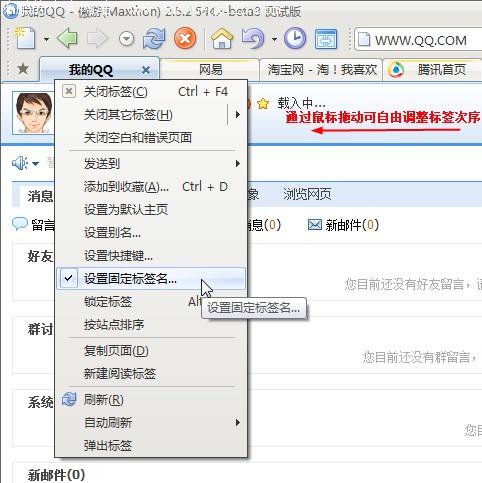This screenshot has width=482, height=483.
Task: Open 设置快捷键... menu entry
Action: [x=151, y=256]
